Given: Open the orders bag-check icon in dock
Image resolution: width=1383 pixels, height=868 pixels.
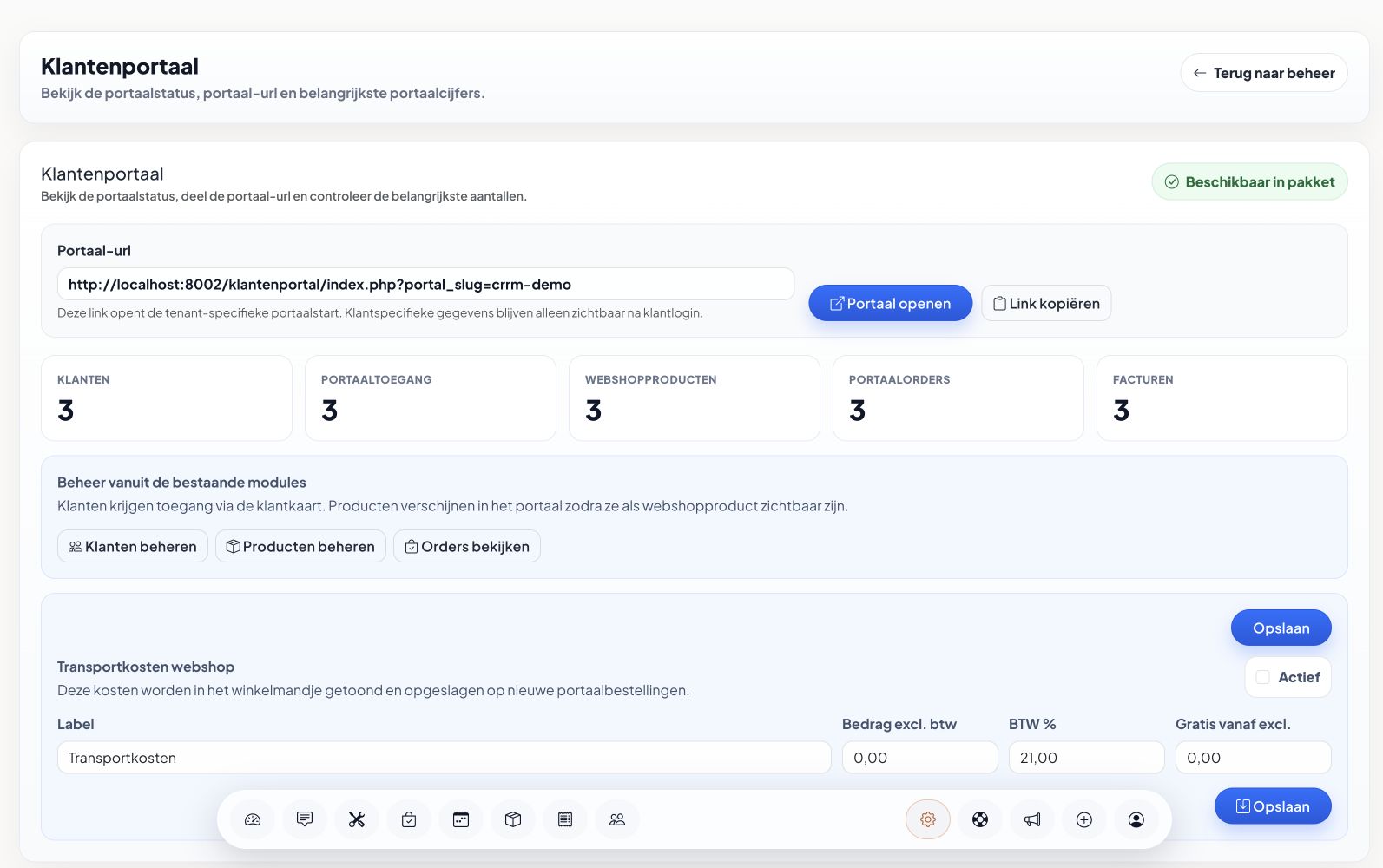Looking at the screenshot, I should [409, 819].
